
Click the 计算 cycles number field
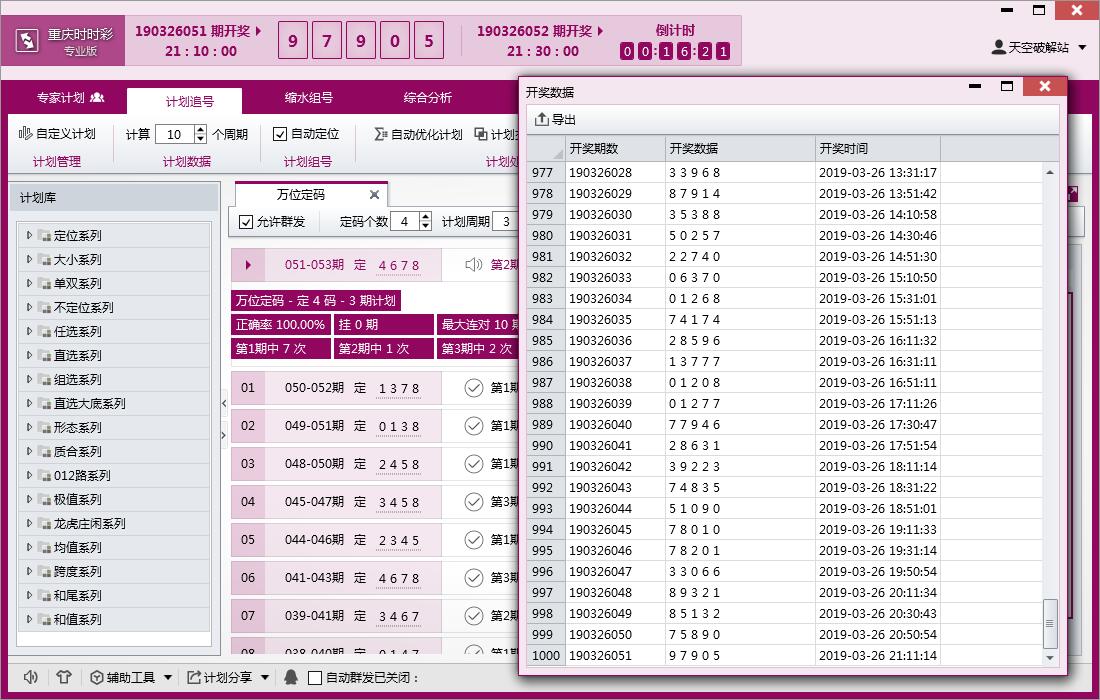click(x=175, y=134)
